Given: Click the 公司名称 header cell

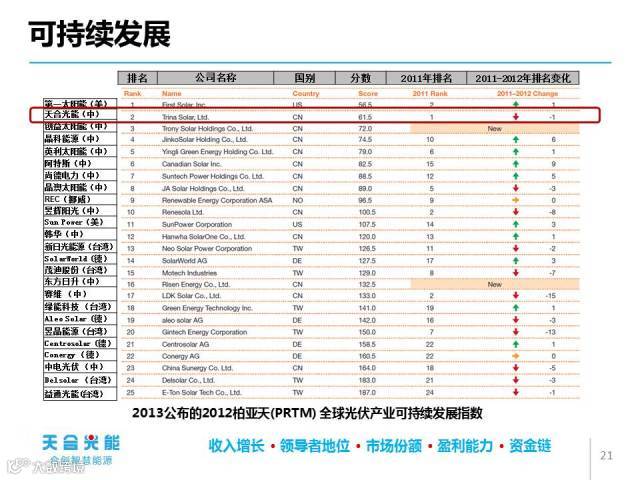Looking at the screenshot, I should tap(216, 78).
